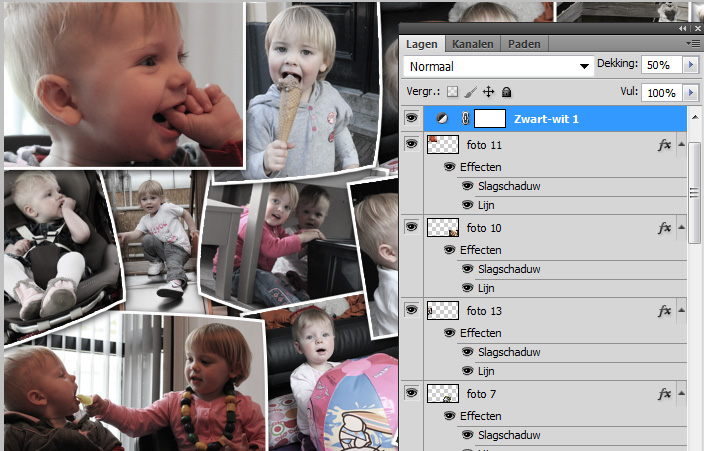Viewport: 704px width, 451px height.
Task: Select the layer named foto 10
Action: click(484, 228)
